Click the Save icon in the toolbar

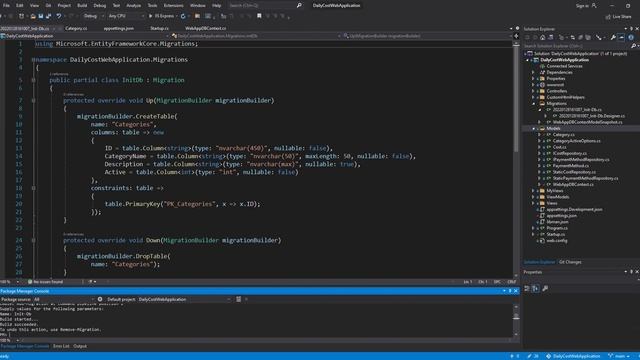(x=41, y=16)
